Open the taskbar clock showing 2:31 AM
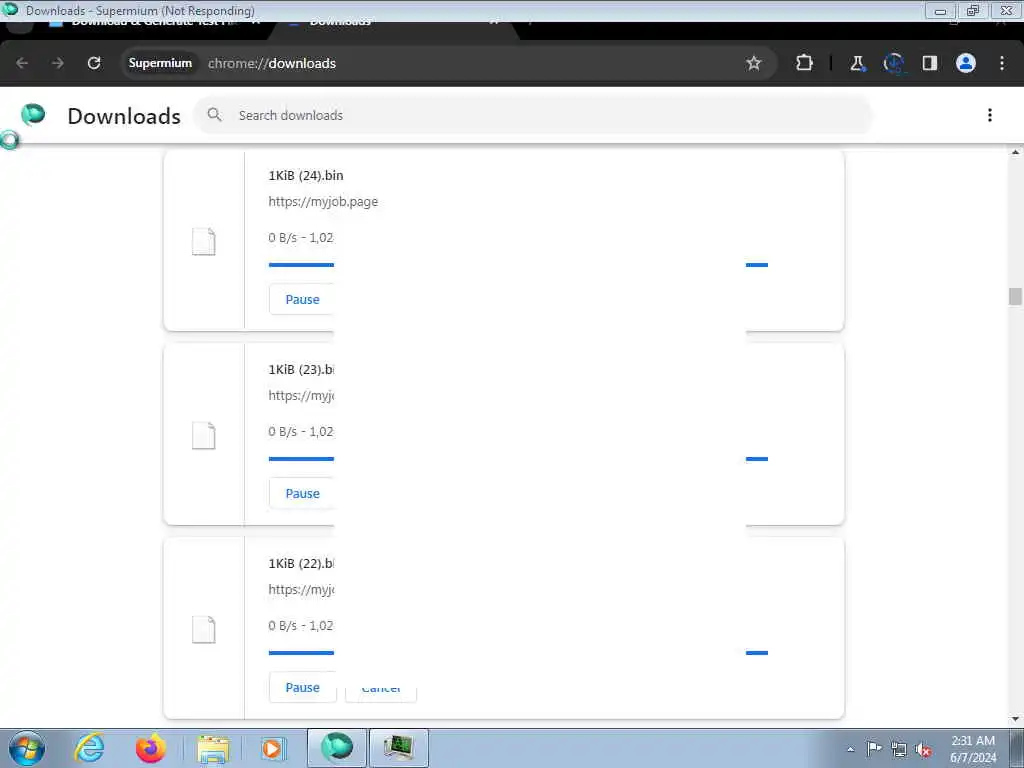Image resolution: width=1024 pixels, height=768 pixels. click(973, 749)
